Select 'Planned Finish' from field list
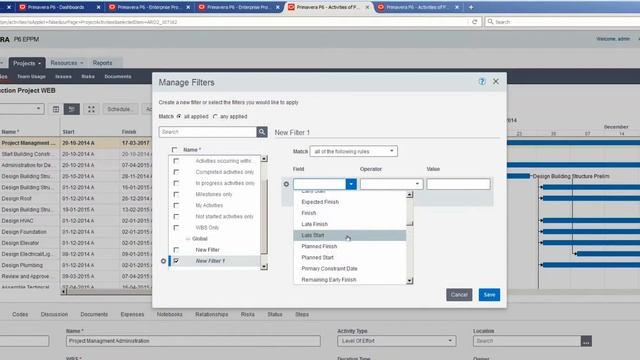640x360 pixels. [350, 247]
